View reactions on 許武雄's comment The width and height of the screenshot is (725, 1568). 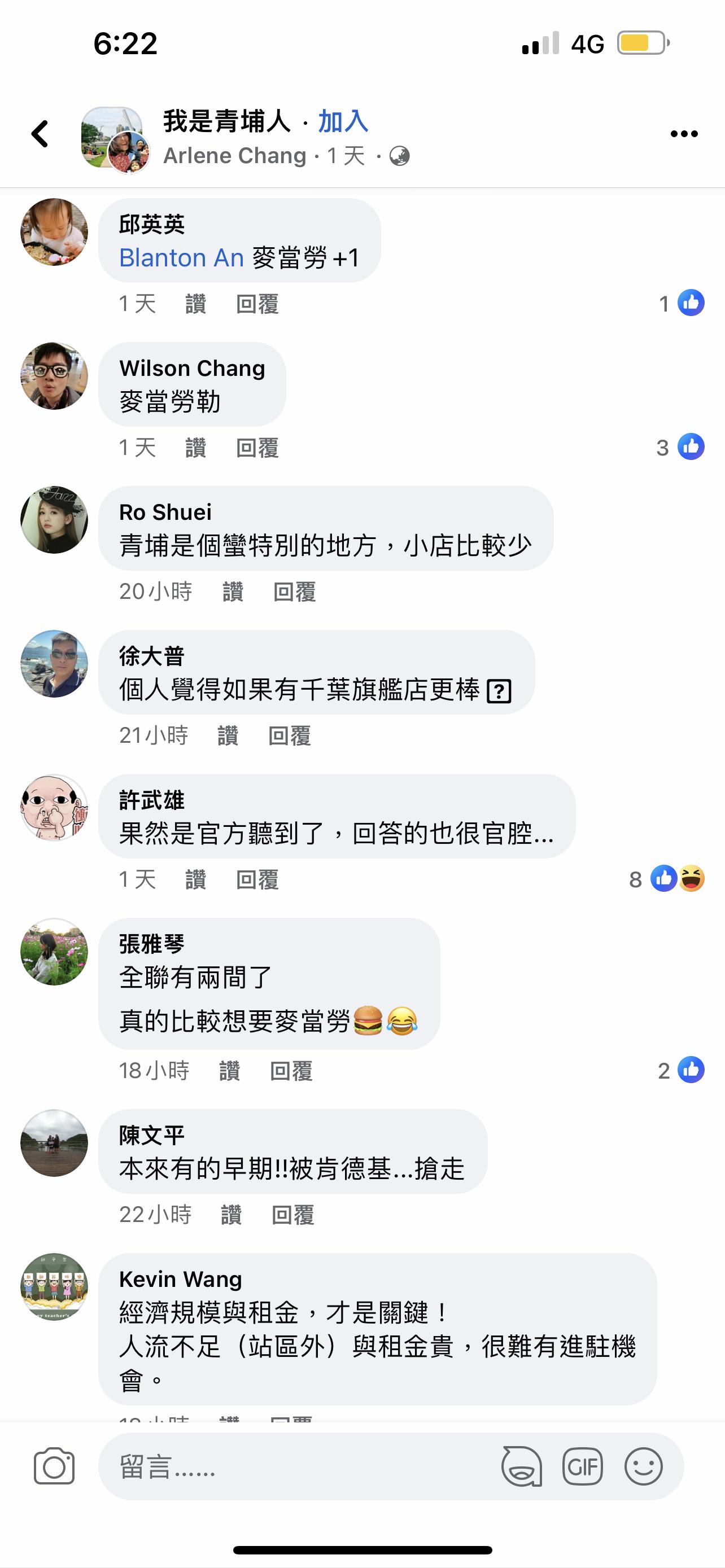pyautogui.click(x=667, y=879)
